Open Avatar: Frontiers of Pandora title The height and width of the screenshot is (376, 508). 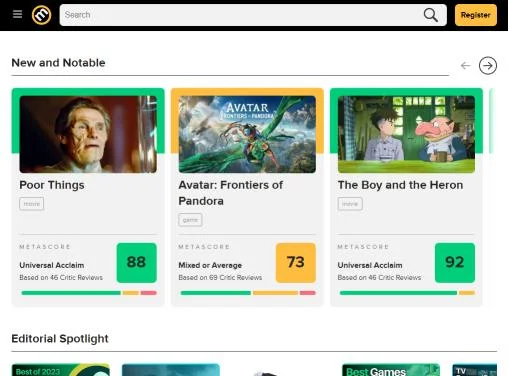(231, 193)
